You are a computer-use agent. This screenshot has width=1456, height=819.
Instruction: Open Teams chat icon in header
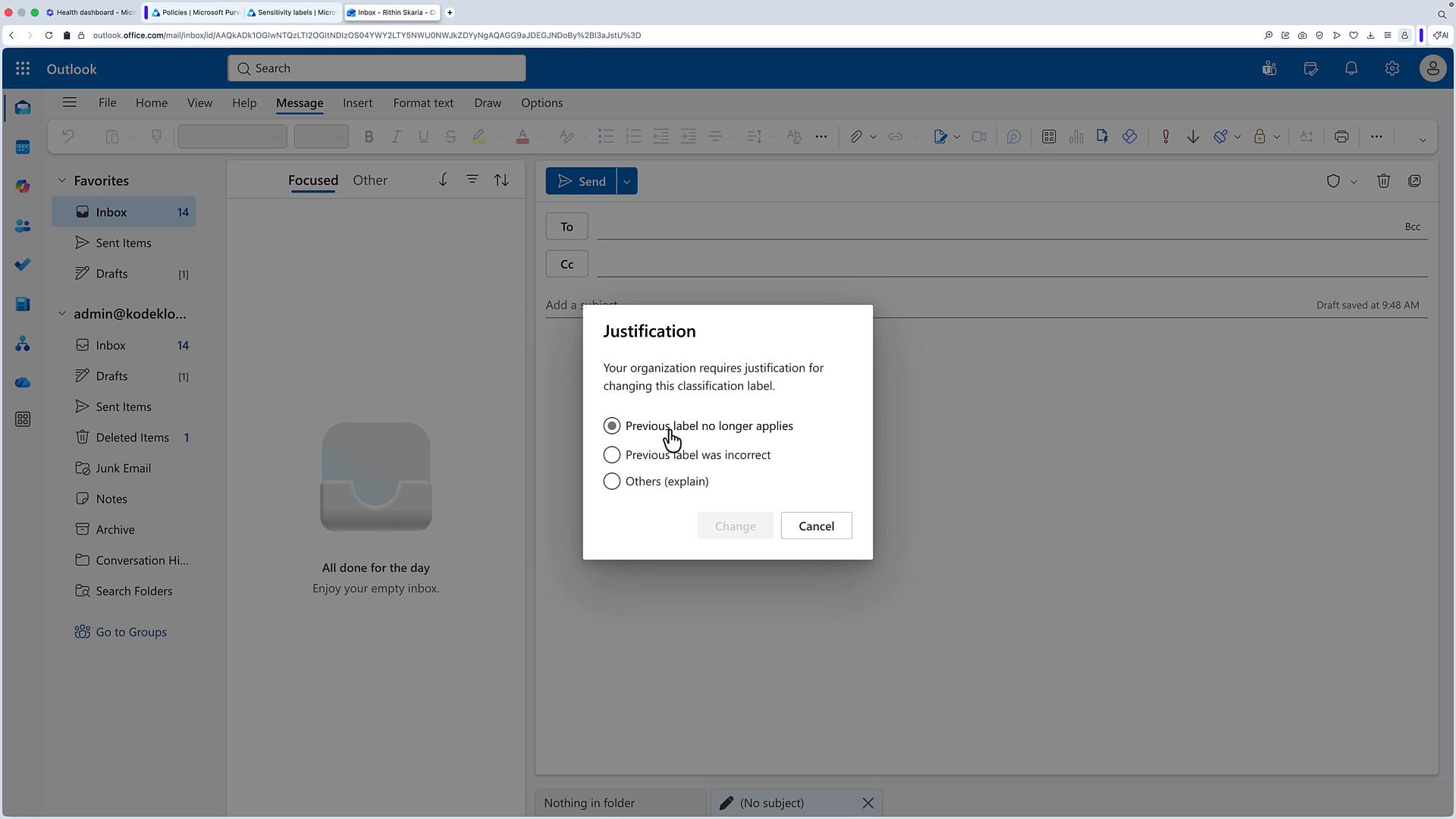point(1269,68)
